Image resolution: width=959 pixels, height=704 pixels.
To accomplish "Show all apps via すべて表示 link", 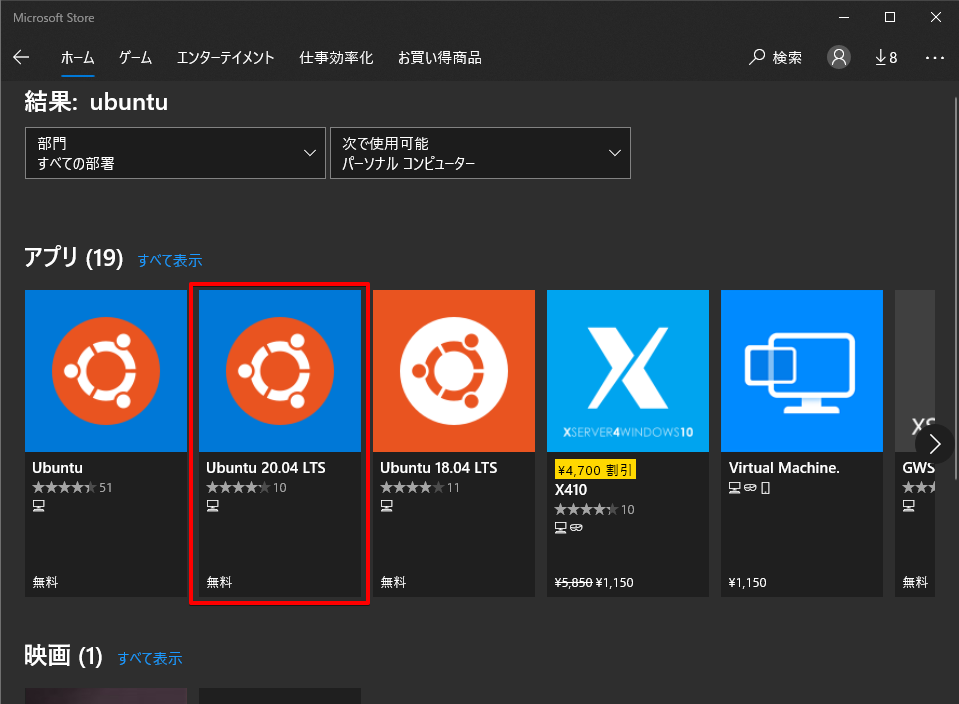I will point(169,261).
